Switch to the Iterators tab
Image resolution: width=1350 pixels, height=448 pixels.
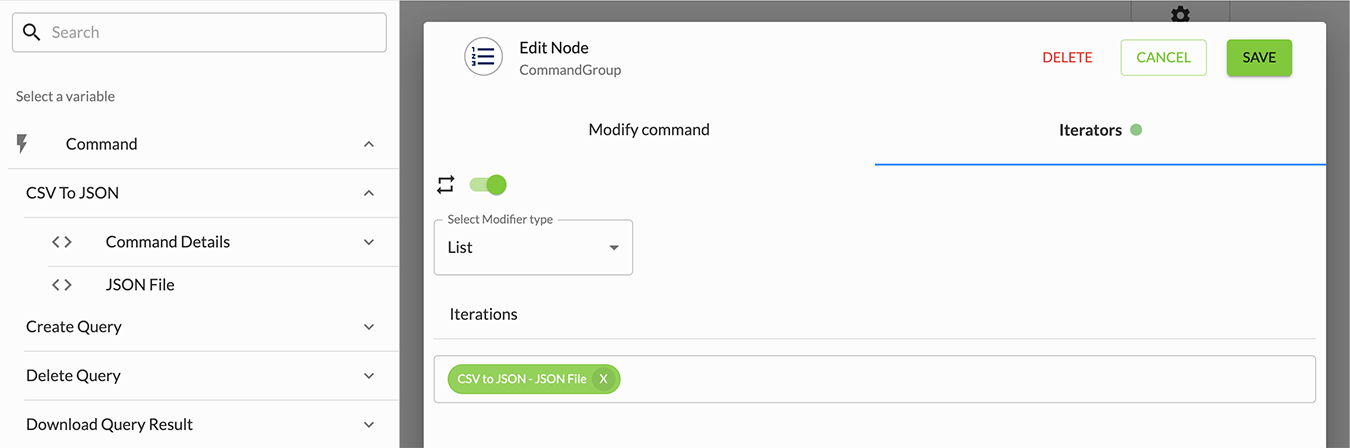[1100, 130]
